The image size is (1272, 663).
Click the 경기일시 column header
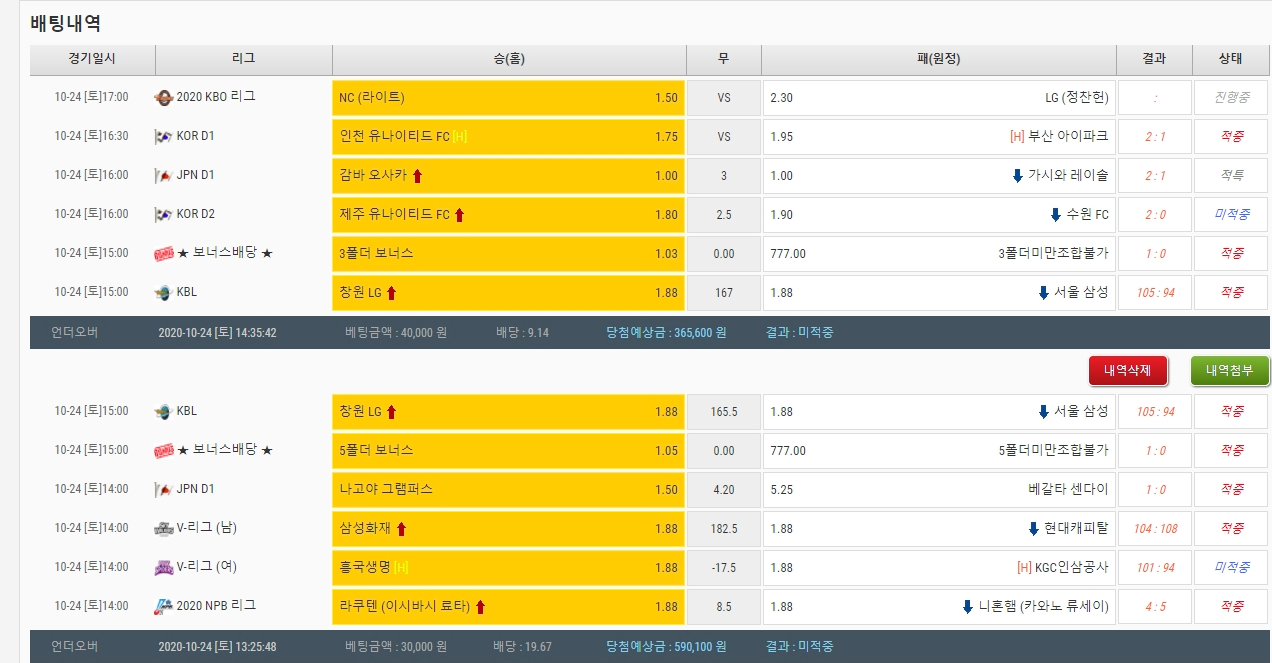coord(92,59)
